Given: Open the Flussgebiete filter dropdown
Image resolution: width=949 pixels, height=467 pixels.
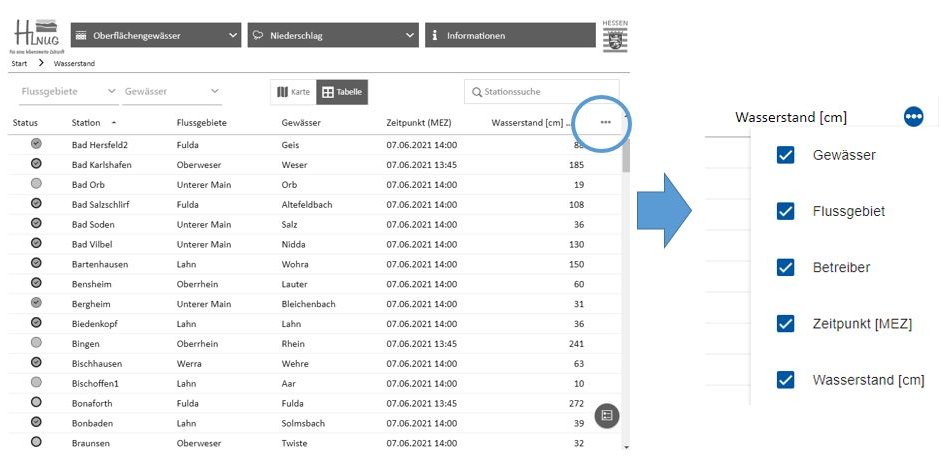Looking at the screenshot, I should tap(68, 92).
